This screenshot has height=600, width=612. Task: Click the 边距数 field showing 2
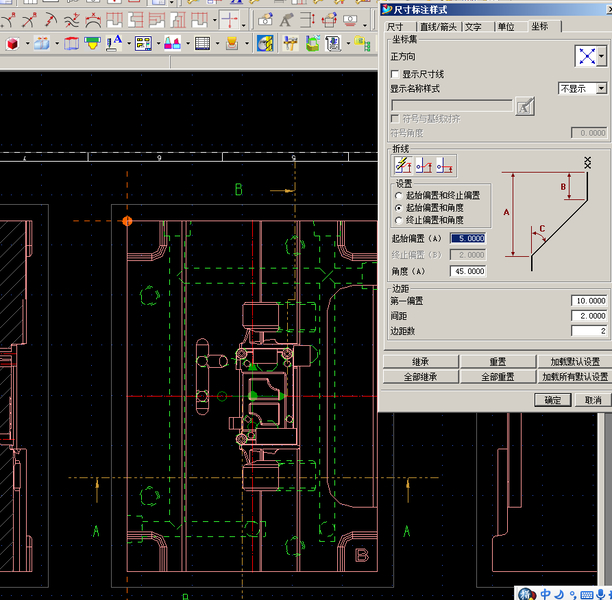point(589,331)
